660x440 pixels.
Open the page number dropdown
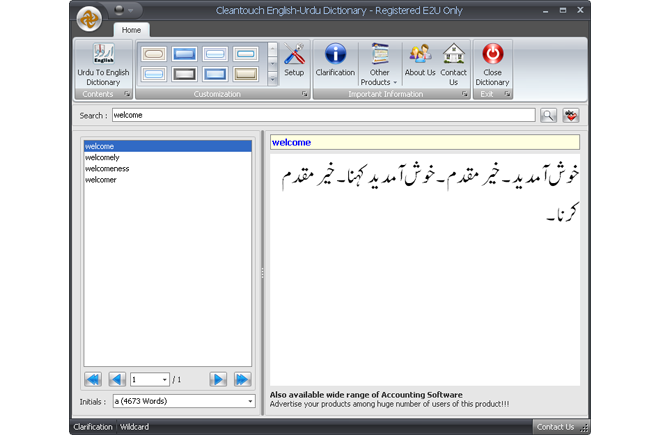(165, 380)
